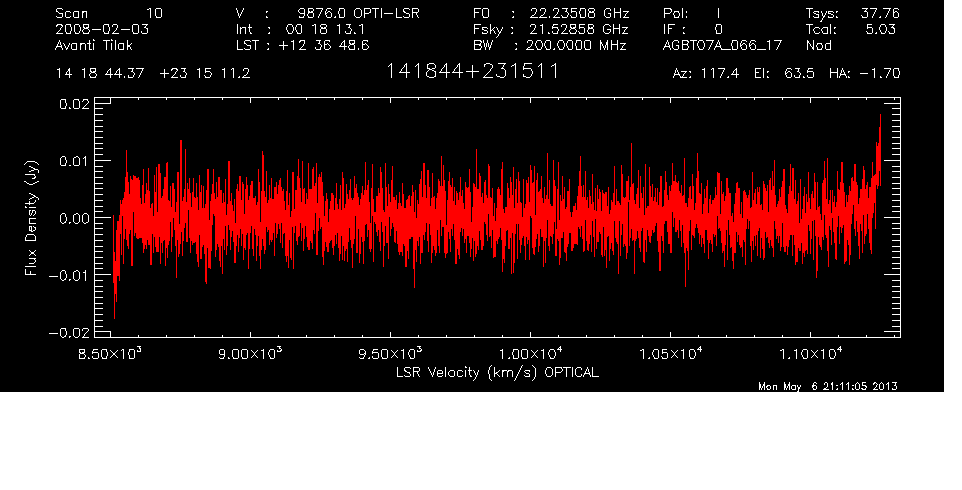
Task: Click the Scan number 10 label
Action: point(156,13)
